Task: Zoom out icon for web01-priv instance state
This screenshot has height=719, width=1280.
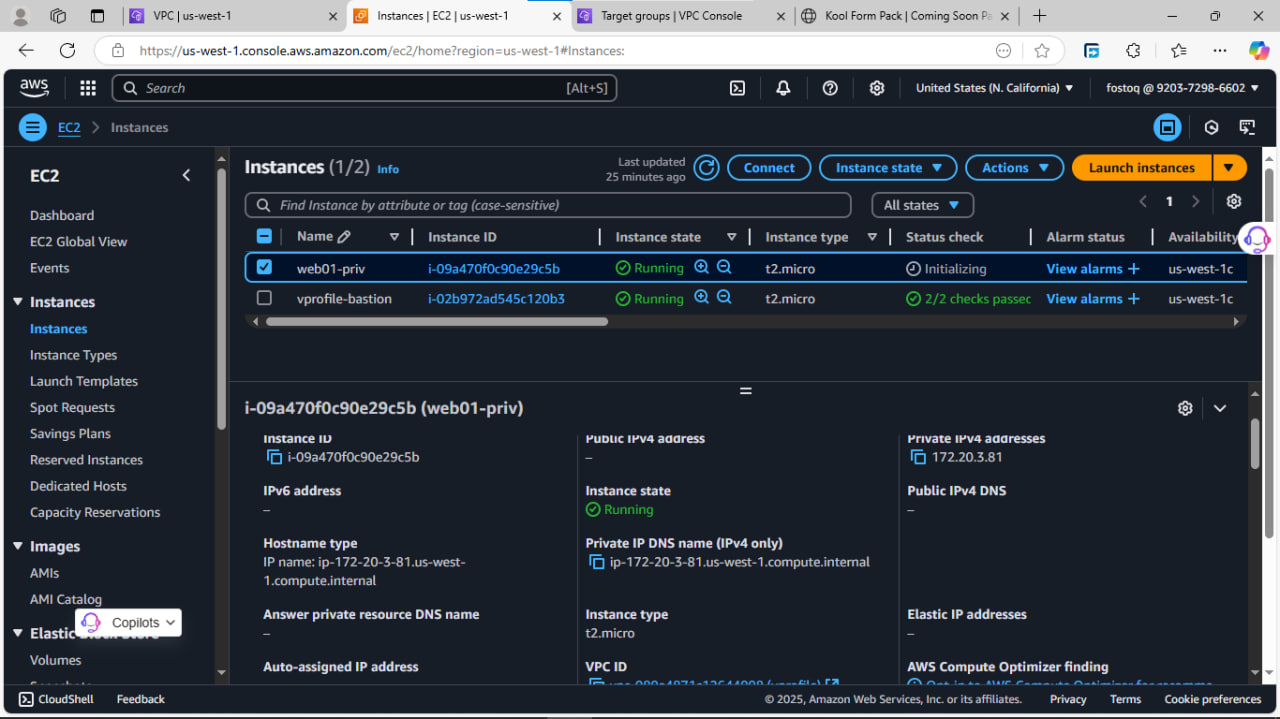Action: point(724,268)
